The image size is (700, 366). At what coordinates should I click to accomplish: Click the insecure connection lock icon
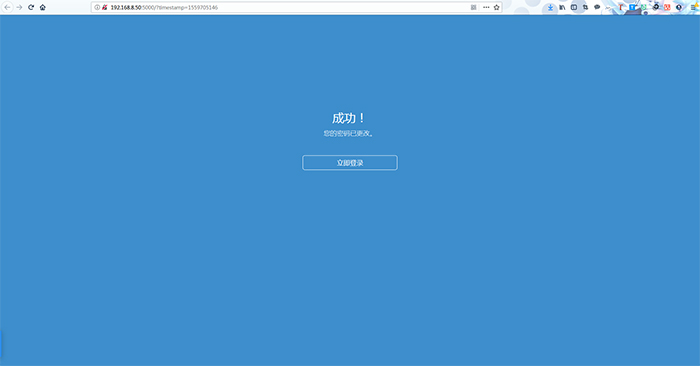[x=104, y=7]
